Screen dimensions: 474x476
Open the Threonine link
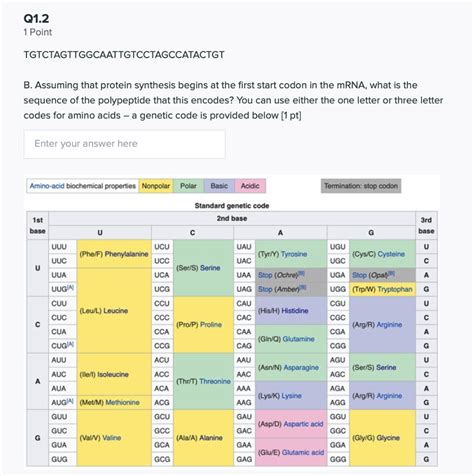(x=215, y=381)
